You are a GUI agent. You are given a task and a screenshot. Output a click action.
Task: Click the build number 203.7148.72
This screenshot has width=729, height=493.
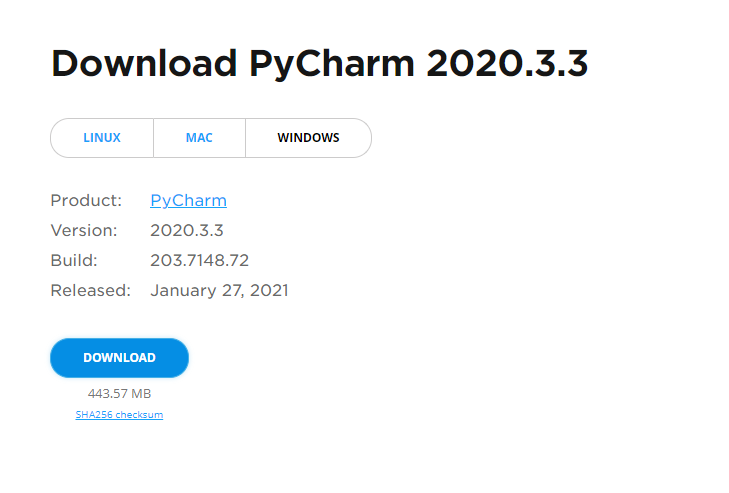(x=199, y=261)
